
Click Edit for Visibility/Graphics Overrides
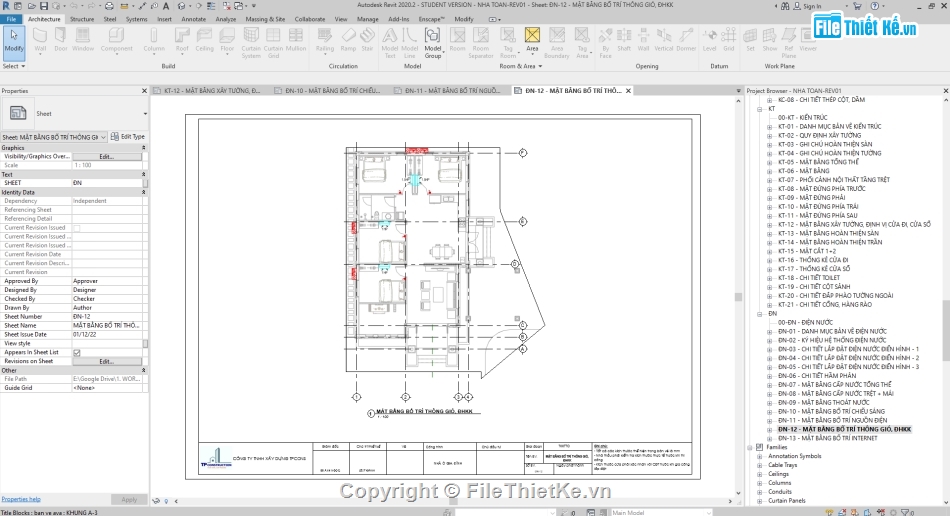107,157
